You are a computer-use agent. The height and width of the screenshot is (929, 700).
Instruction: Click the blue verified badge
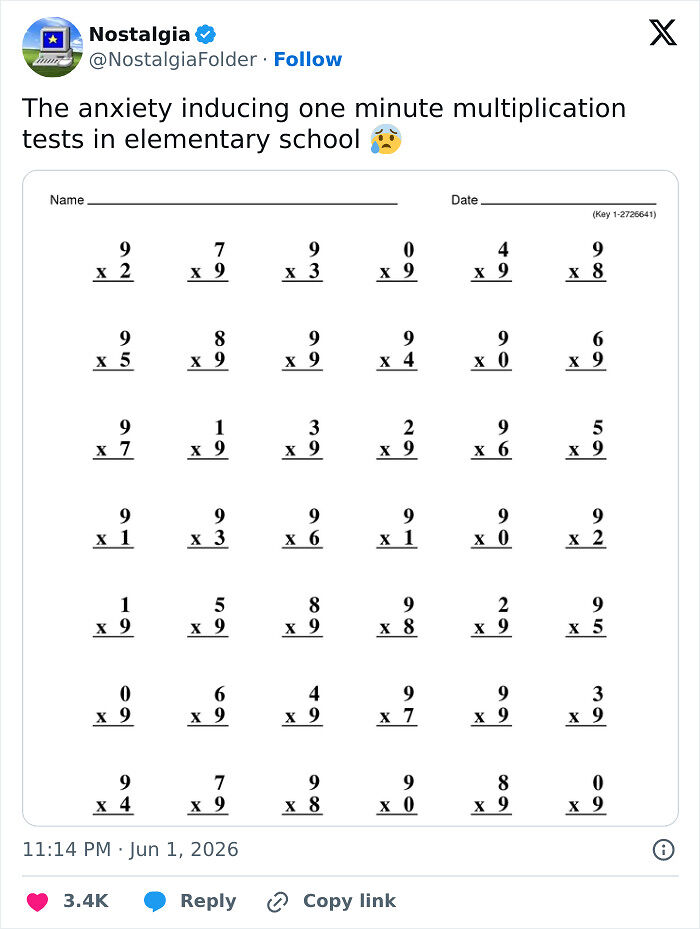click(206, 34)
